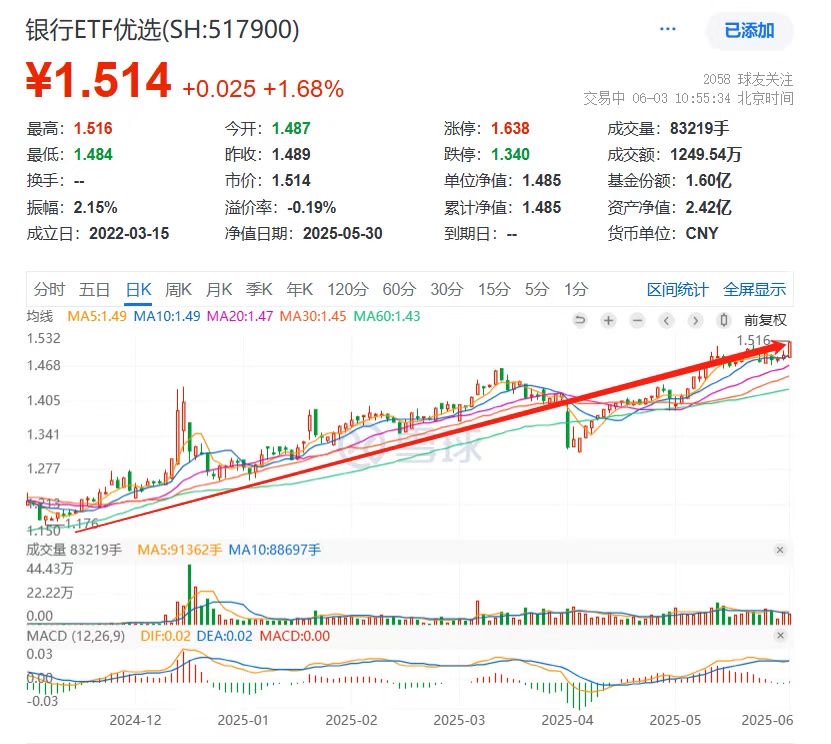This screenshot has width=831, height=744.
Task: Open the 前复权 adjustment dropdown
Action: click(765, 320)
